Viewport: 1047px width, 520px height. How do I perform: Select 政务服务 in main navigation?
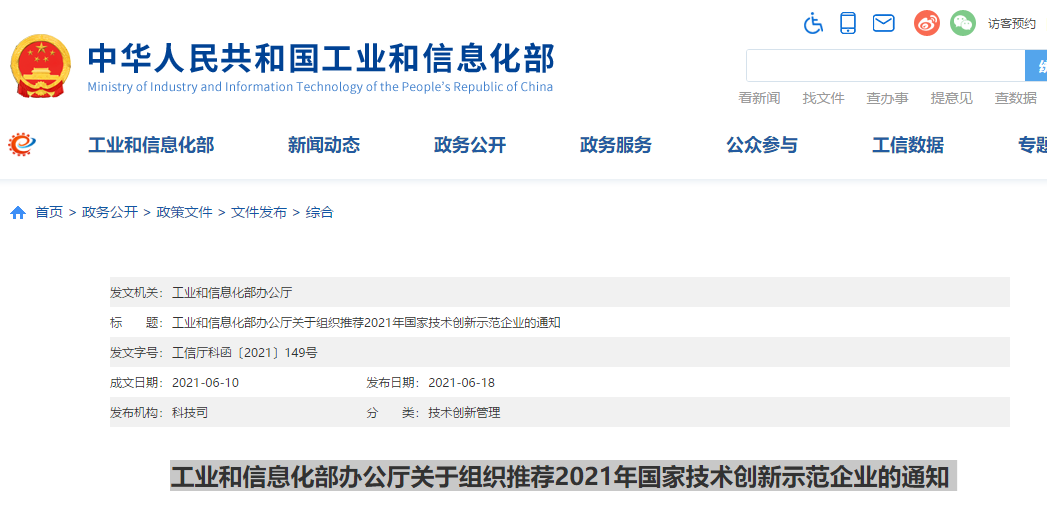616,145
